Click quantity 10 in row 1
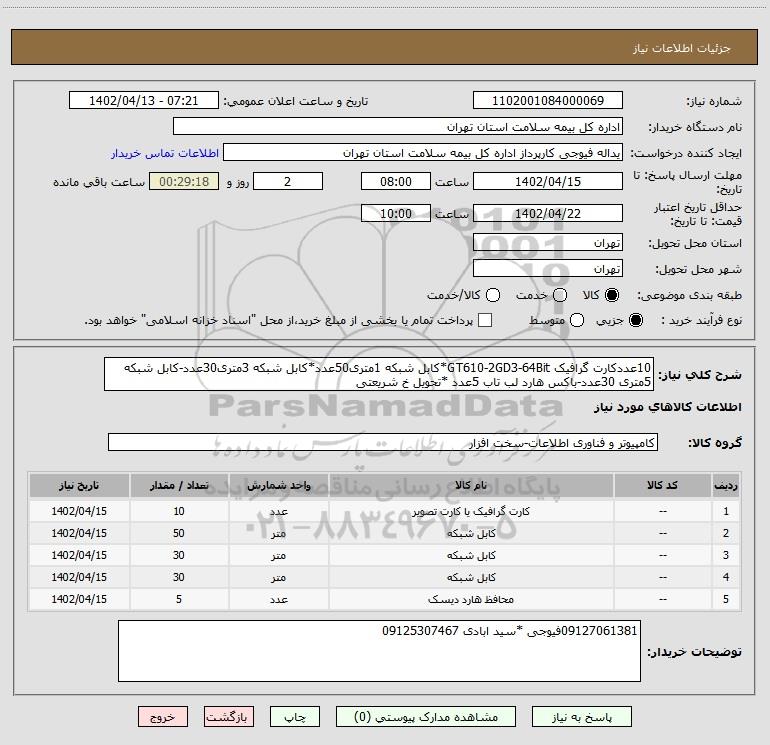 coord(179,511)
